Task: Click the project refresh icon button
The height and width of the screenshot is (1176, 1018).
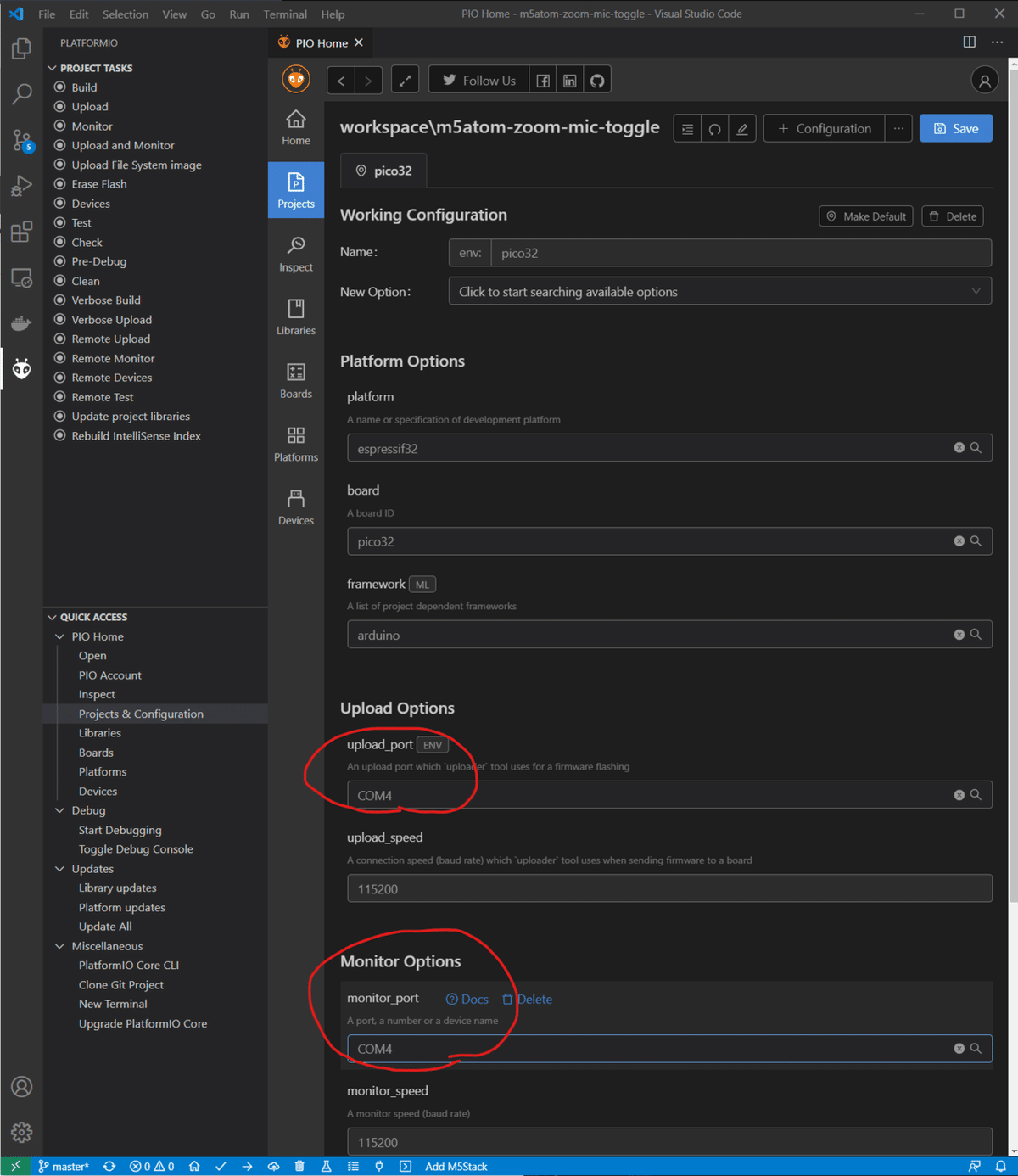Action: 715,129
